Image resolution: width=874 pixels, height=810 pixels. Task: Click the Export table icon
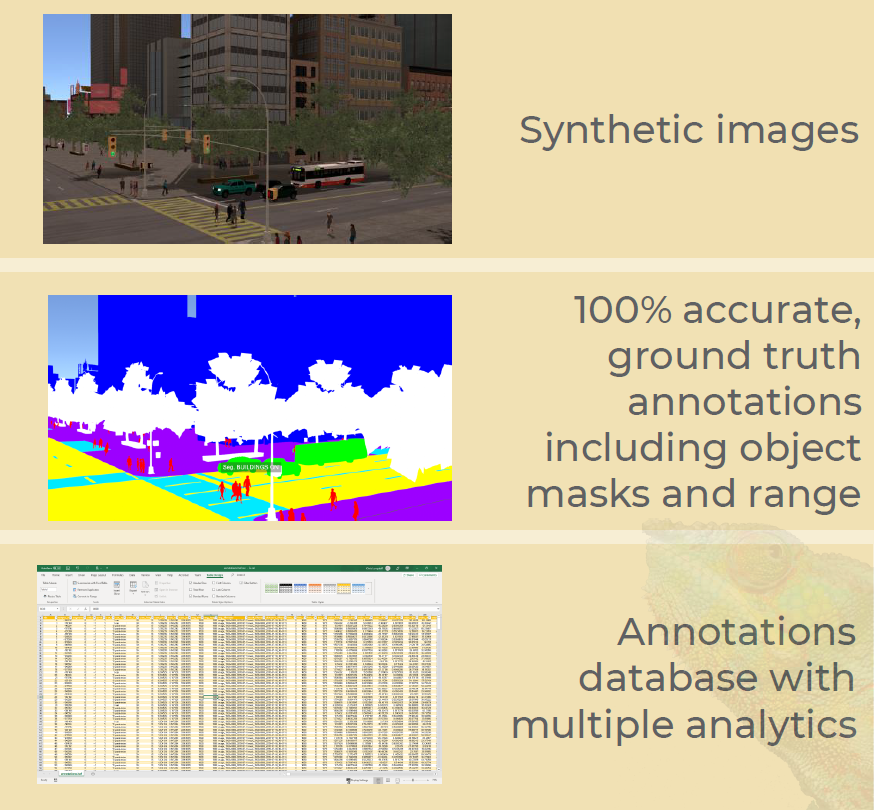[x=132, y=587]
